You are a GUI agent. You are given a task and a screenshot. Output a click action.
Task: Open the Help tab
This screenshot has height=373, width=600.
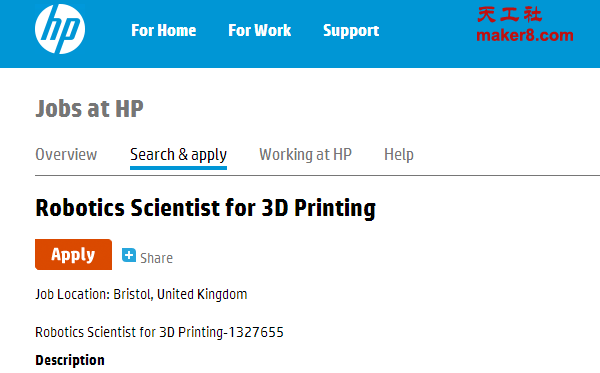[x=399, y=155]
